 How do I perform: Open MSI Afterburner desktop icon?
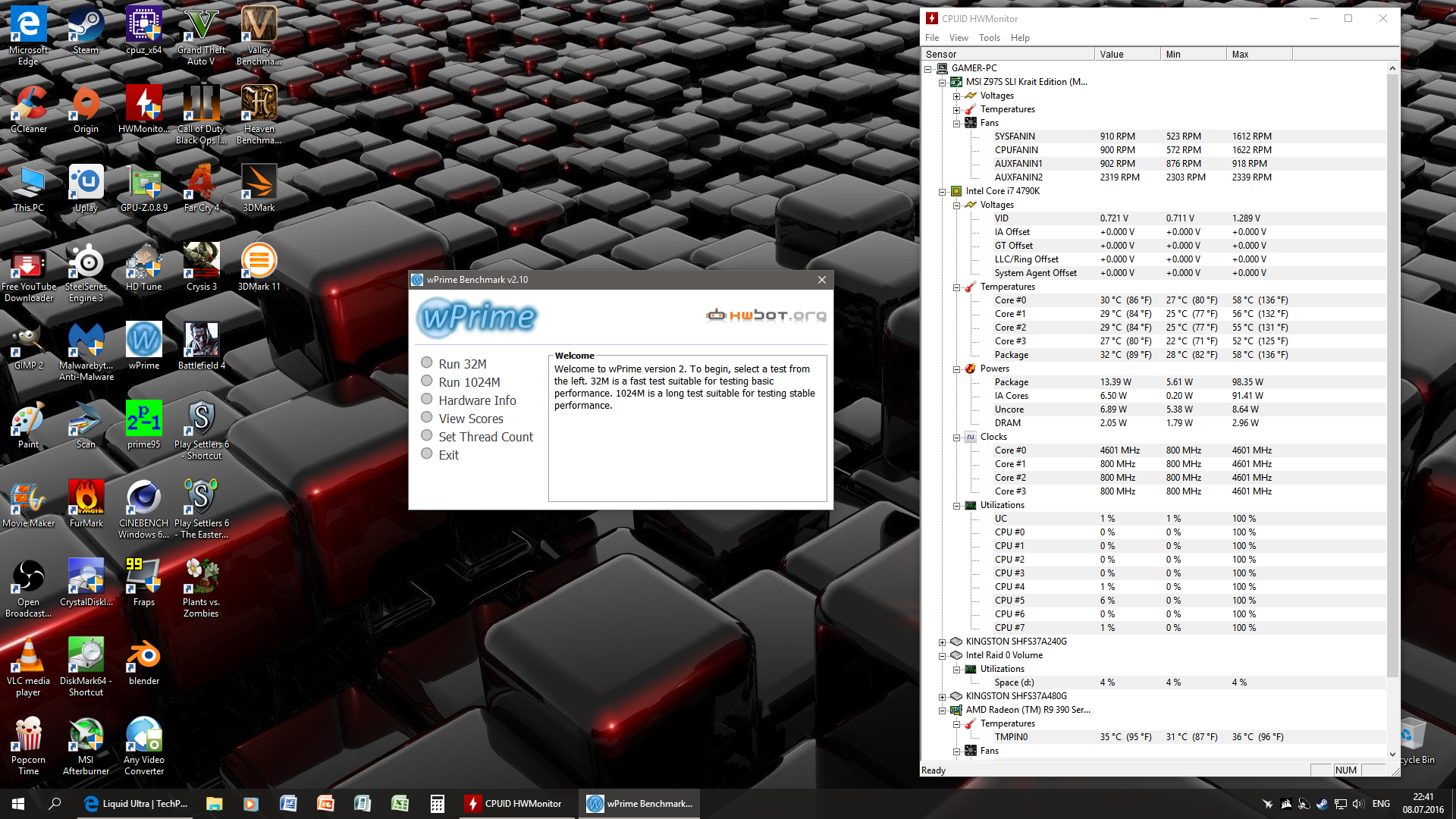[86, 745]
